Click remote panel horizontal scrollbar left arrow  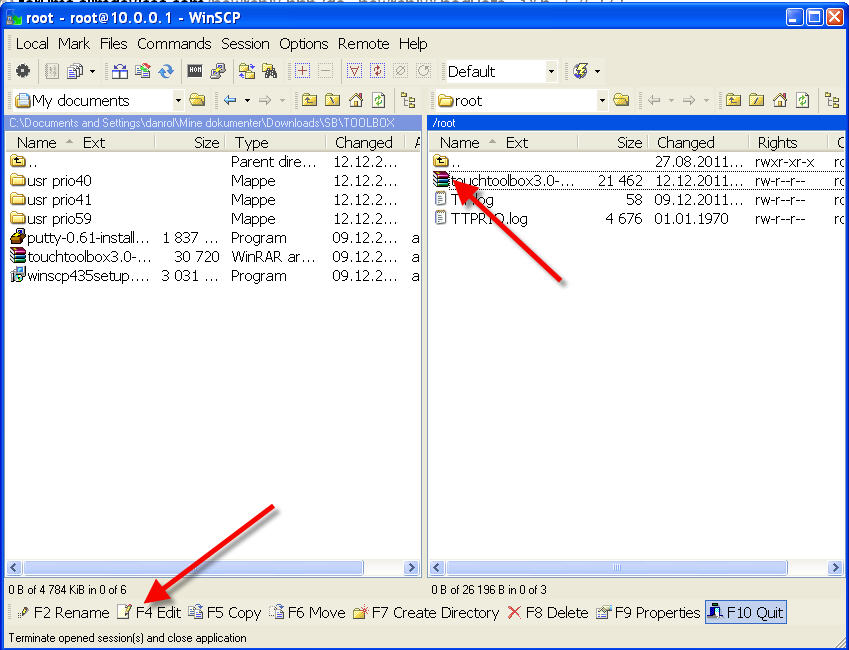point(437,568)
